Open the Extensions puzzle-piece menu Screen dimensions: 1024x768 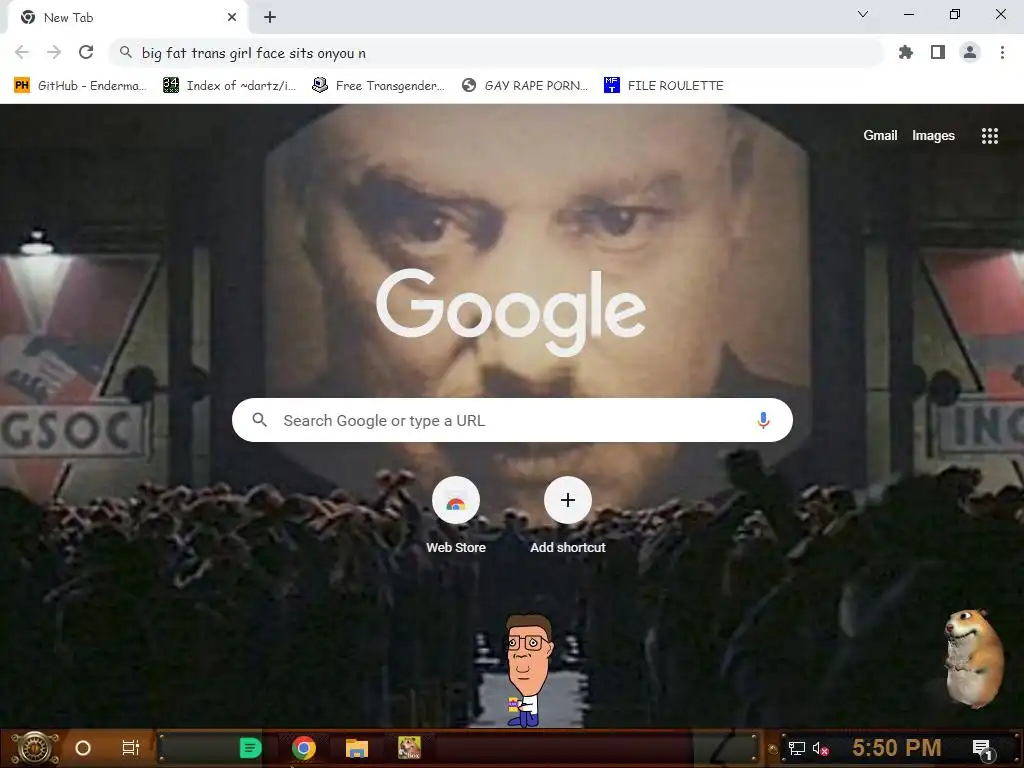click(x=906, y=52)
